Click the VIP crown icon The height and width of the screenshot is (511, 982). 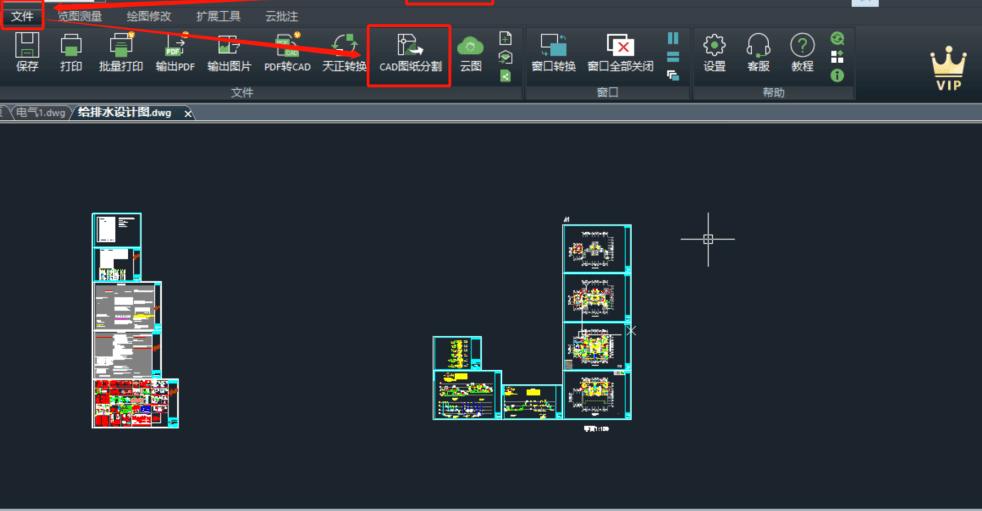948,69
